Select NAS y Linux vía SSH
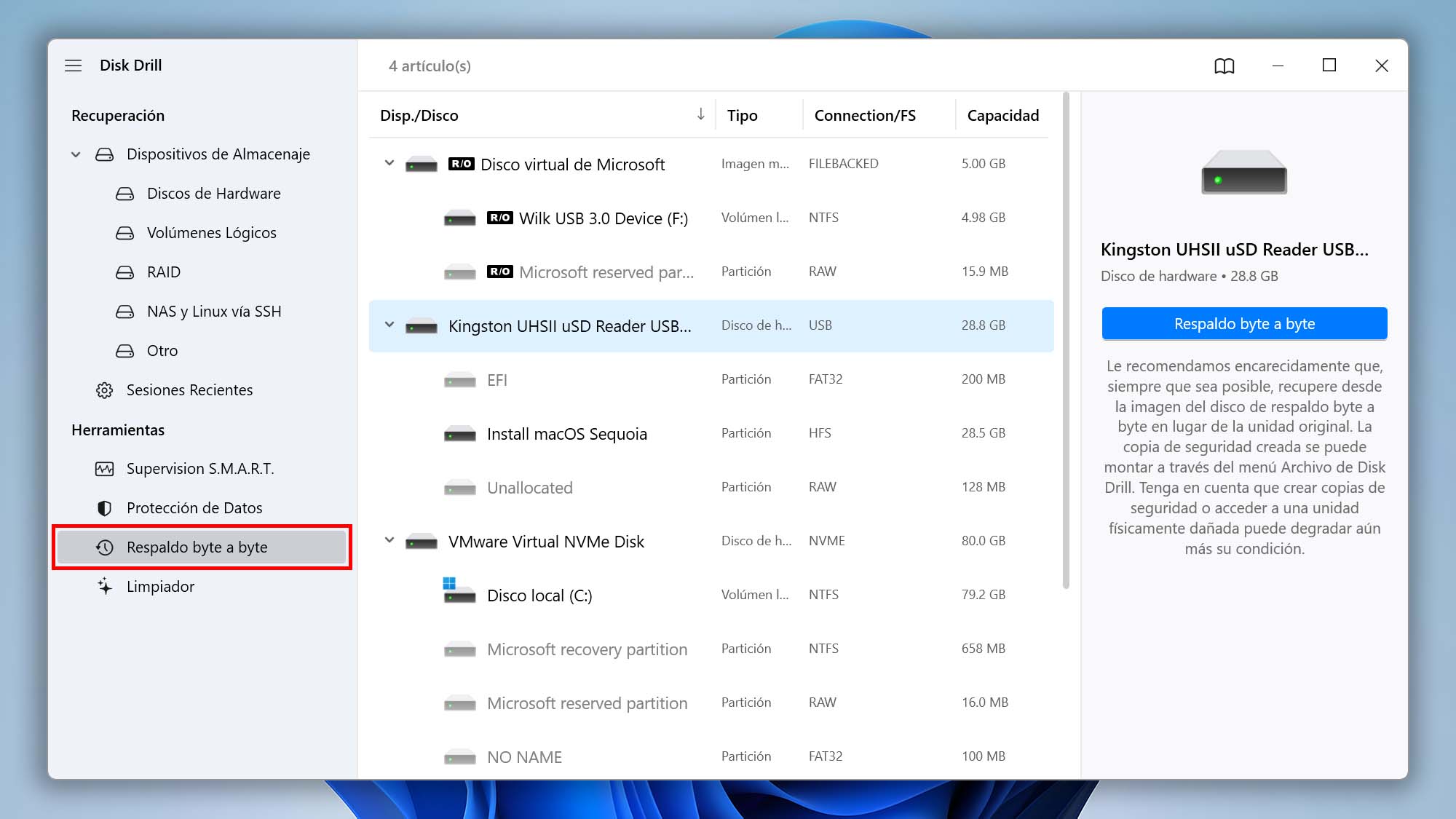The height and width of the screenshot is (819, 1456). 214,312
